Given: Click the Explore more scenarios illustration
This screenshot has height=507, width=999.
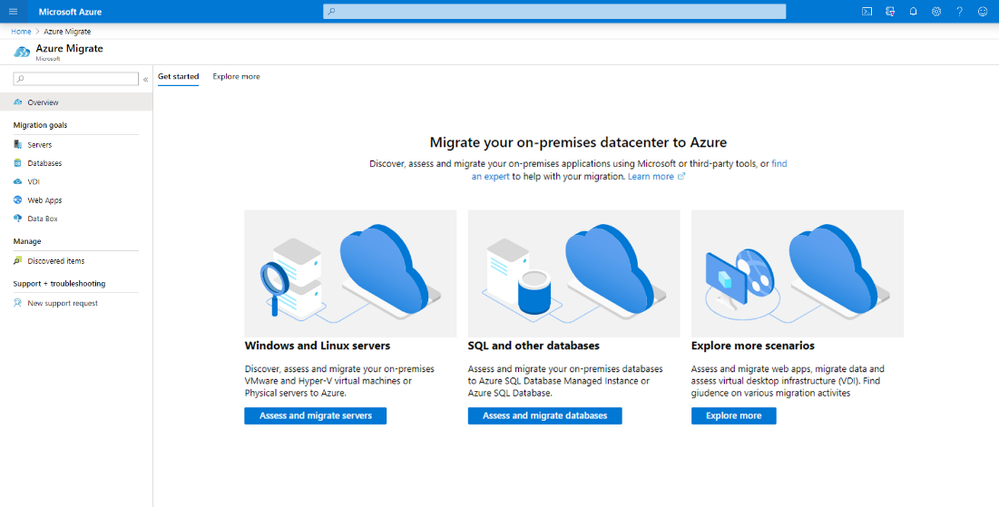Looking at the screenshot, I should [x=798, y=273].
